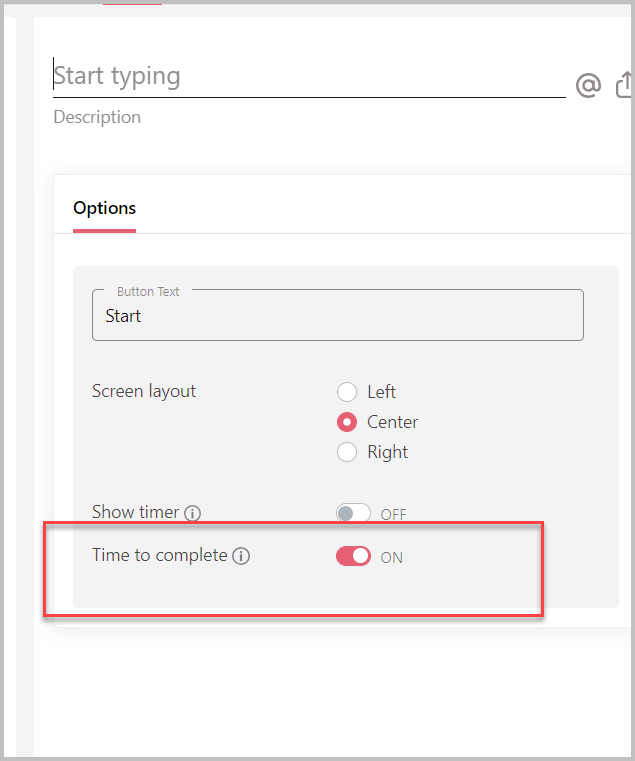Choose the Center screen layout radio button
The width and height of the screenshot is (635, 761).
point(347,422)
